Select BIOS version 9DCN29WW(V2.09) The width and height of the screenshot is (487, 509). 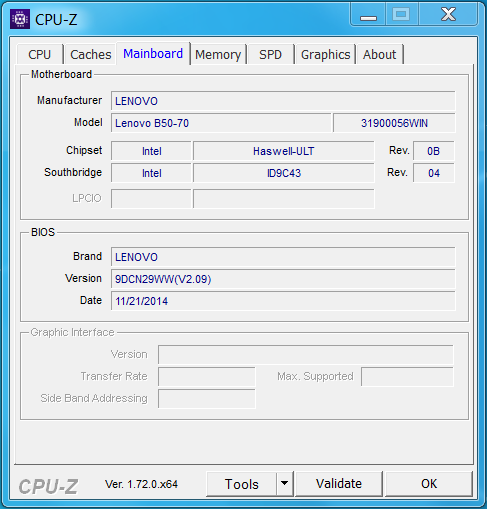(x=283, y=279)
